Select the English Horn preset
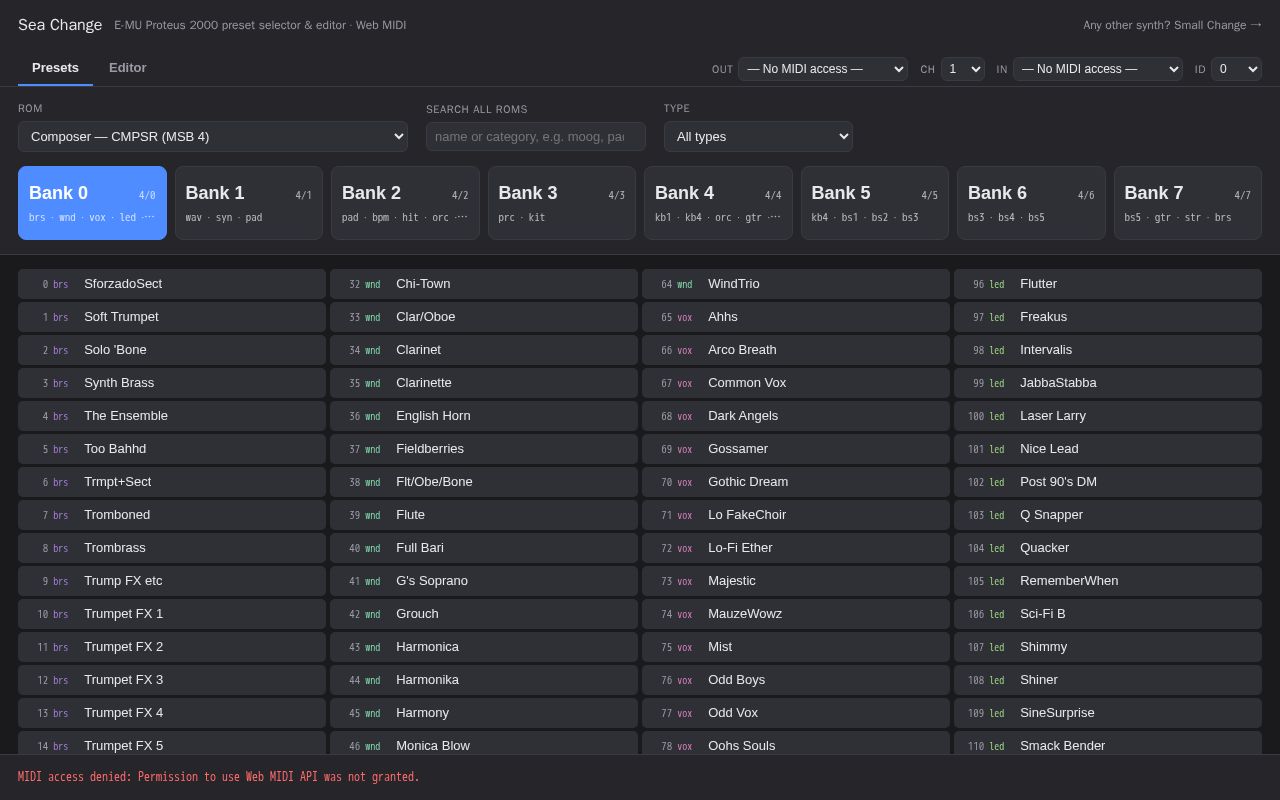The height and width of the screenshot is (800, 1280). [484, 416]
